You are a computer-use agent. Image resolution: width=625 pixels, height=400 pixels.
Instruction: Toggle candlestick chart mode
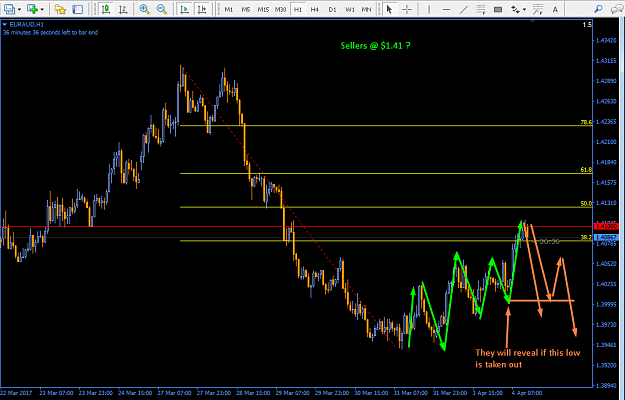pyautogui.click(x=106, y=9)
